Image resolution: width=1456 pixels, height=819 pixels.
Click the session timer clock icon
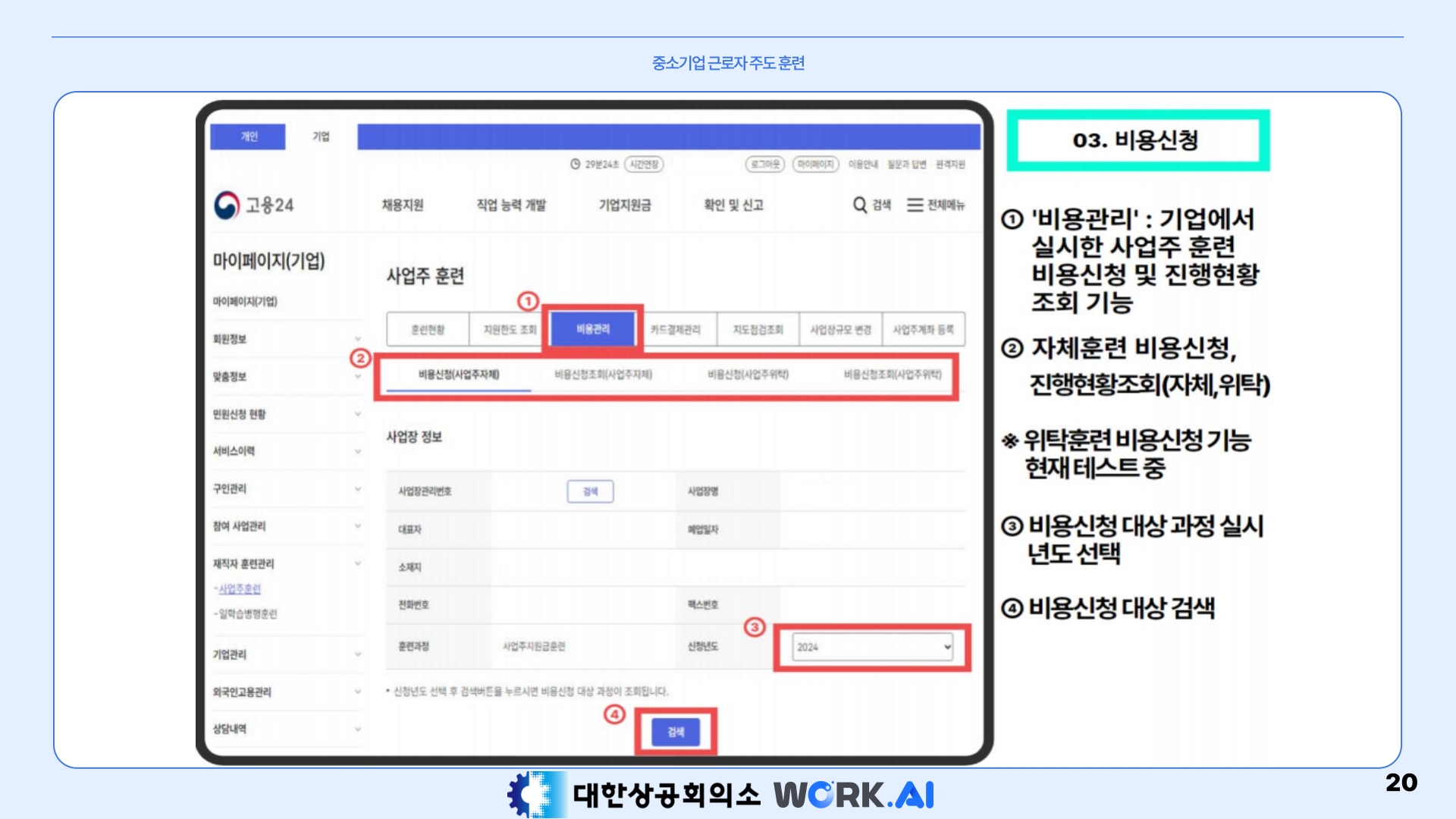point(575,165)
